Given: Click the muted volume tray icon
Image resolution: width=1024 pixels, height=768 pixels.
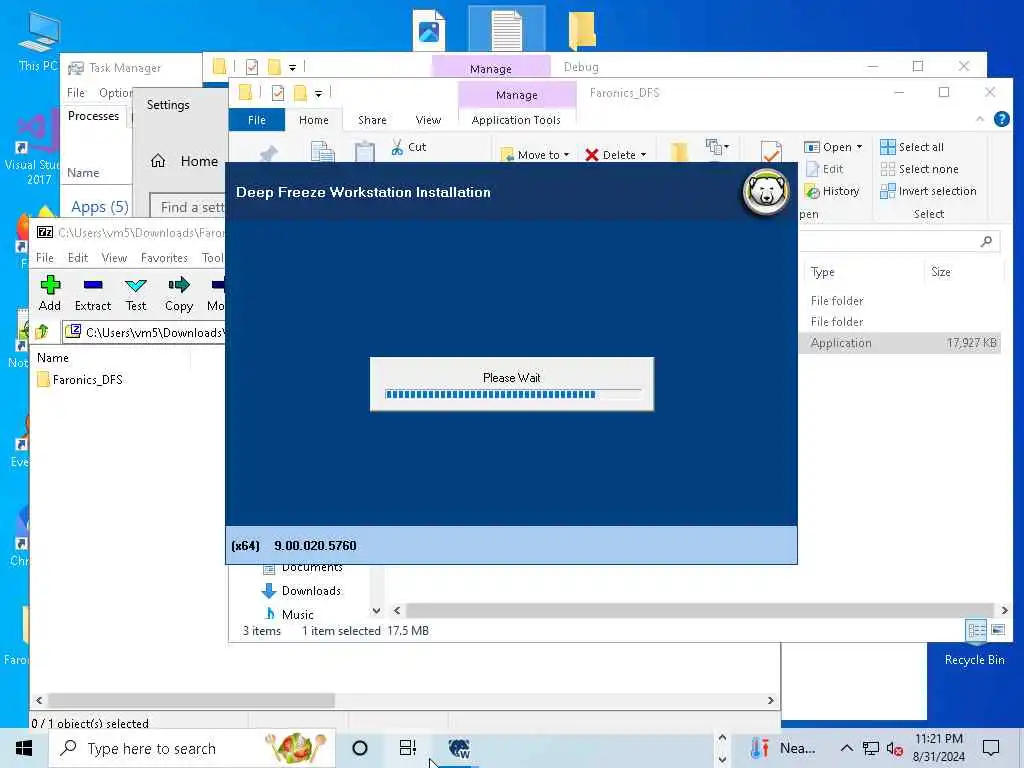Looking at the screenshot, I should [x=895, y=748].
